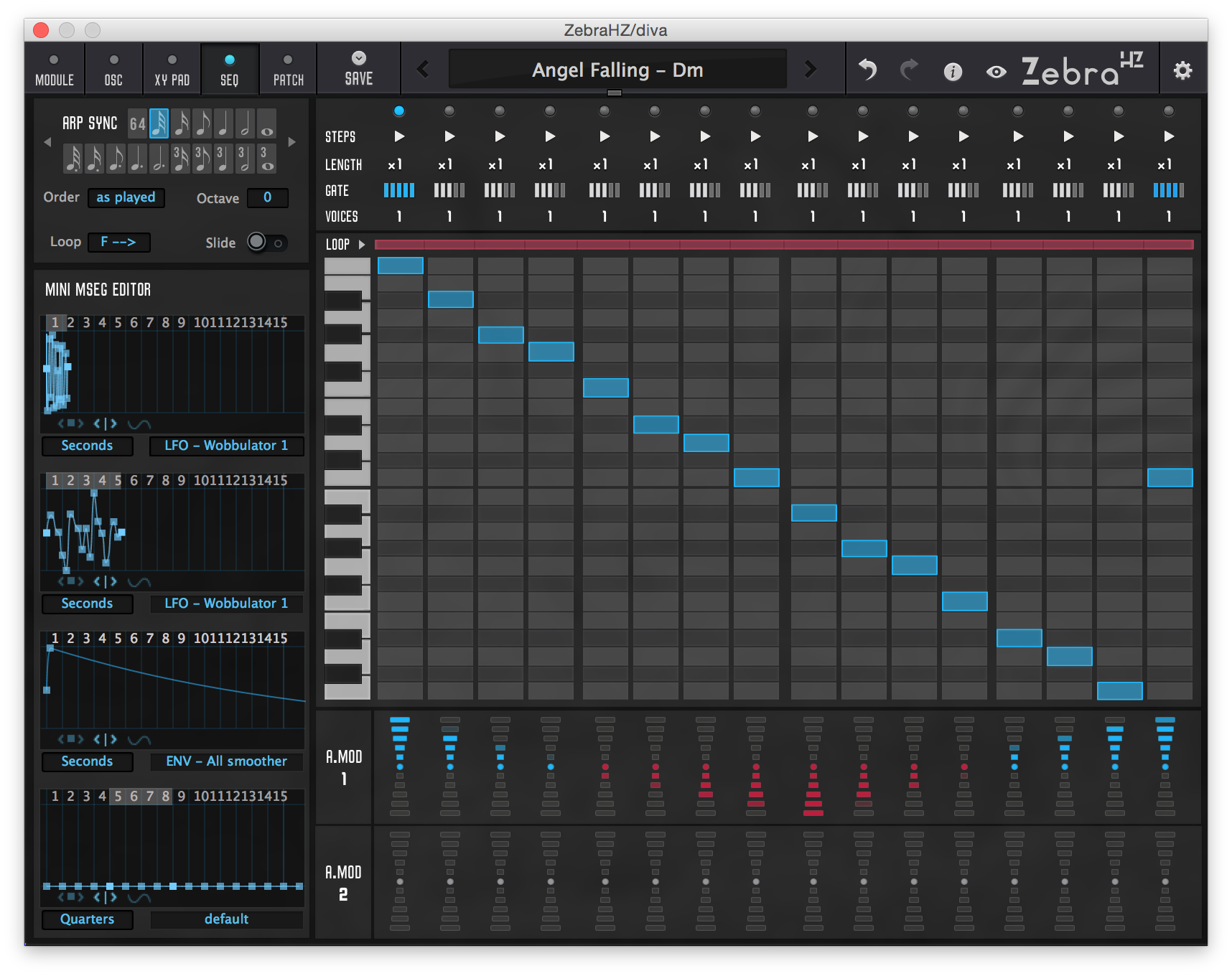Click the curve shape icon under first MSEG

tap(139, 424)
